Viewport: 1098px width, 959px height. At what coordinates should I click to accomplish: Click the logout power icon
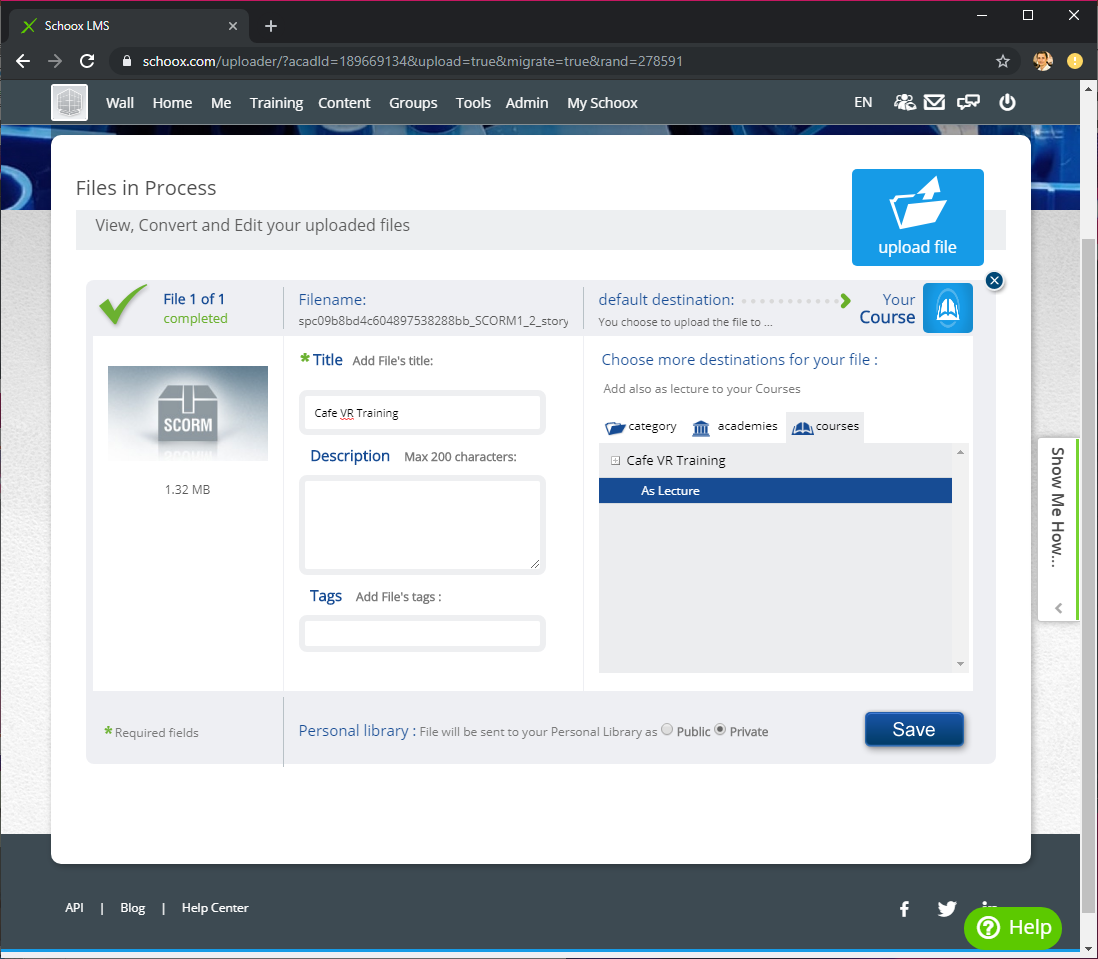point(1007,102)
